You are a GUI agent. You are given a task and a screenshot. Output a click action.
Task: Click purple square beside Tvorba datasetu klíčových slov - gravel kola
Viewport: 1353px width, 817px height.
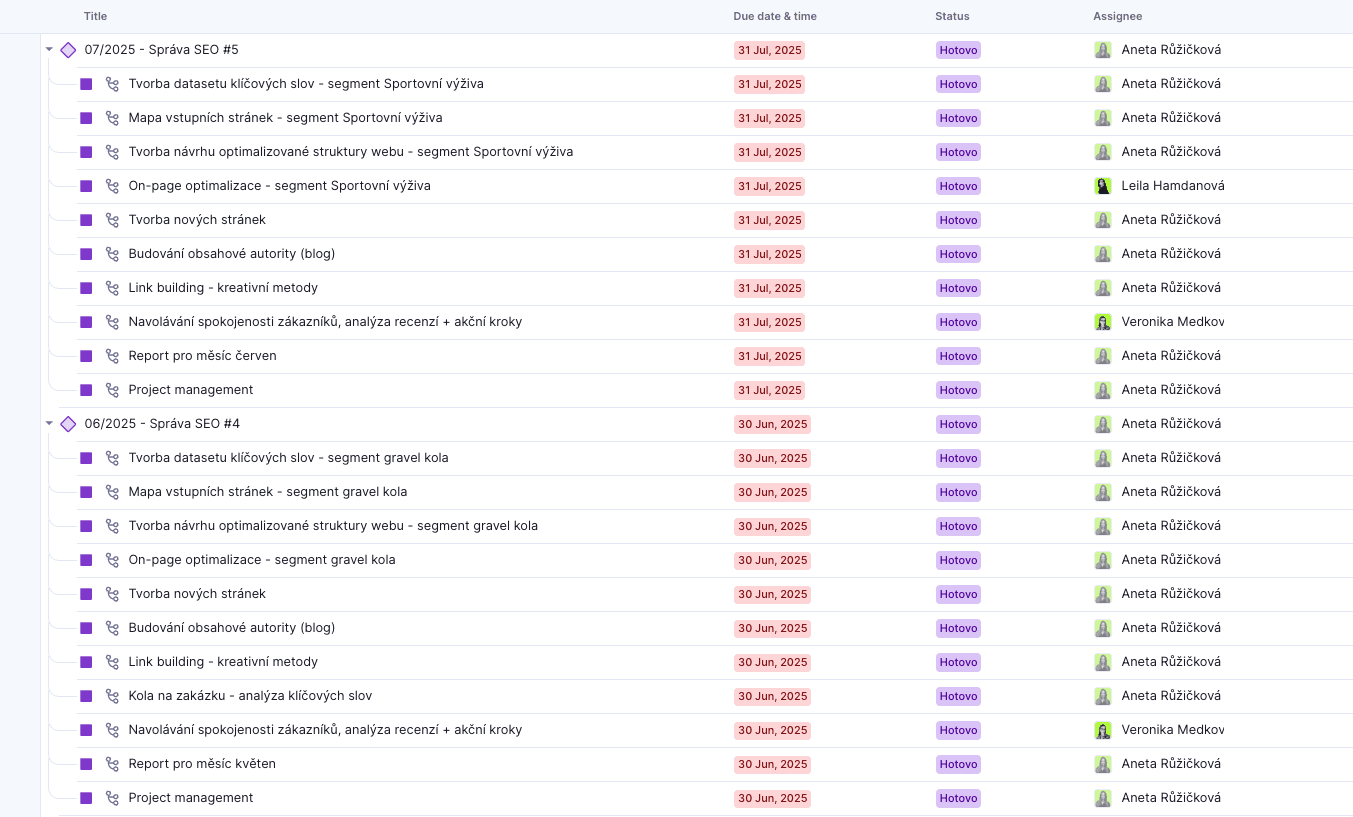pos(86,458)
